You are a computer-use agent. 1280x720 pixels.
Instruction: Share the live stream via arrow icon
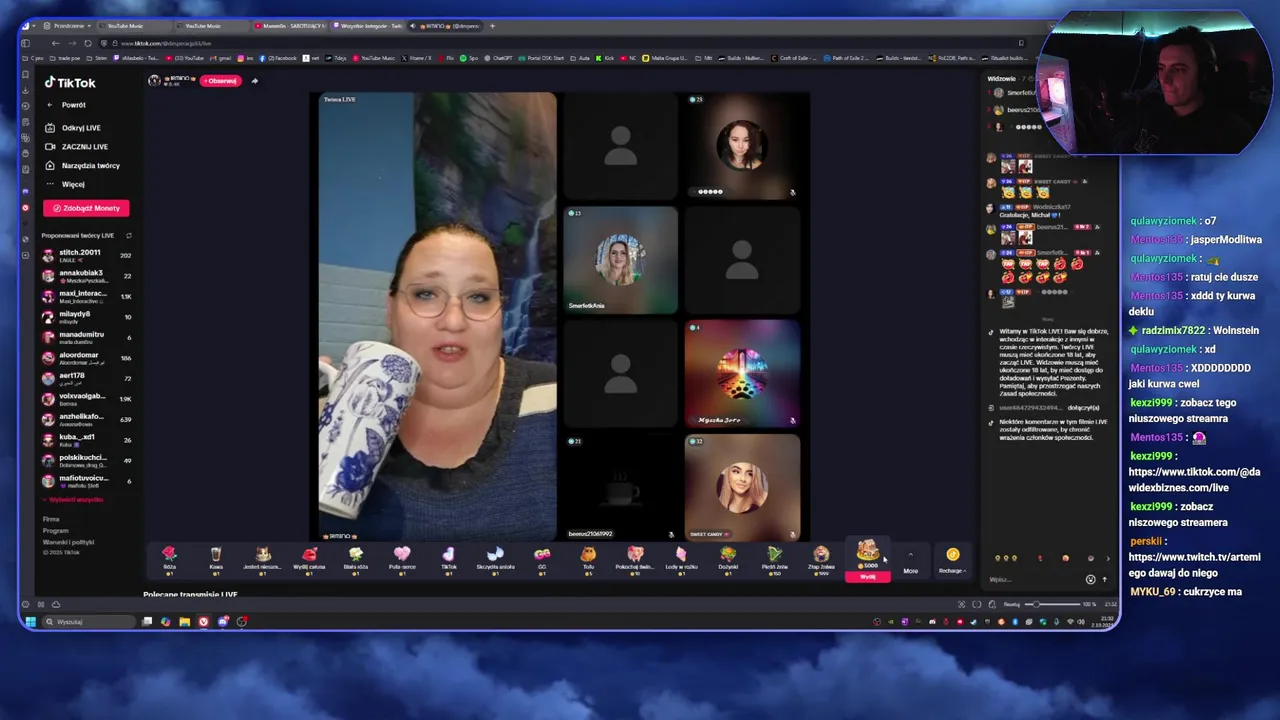[x=254, y=81]
